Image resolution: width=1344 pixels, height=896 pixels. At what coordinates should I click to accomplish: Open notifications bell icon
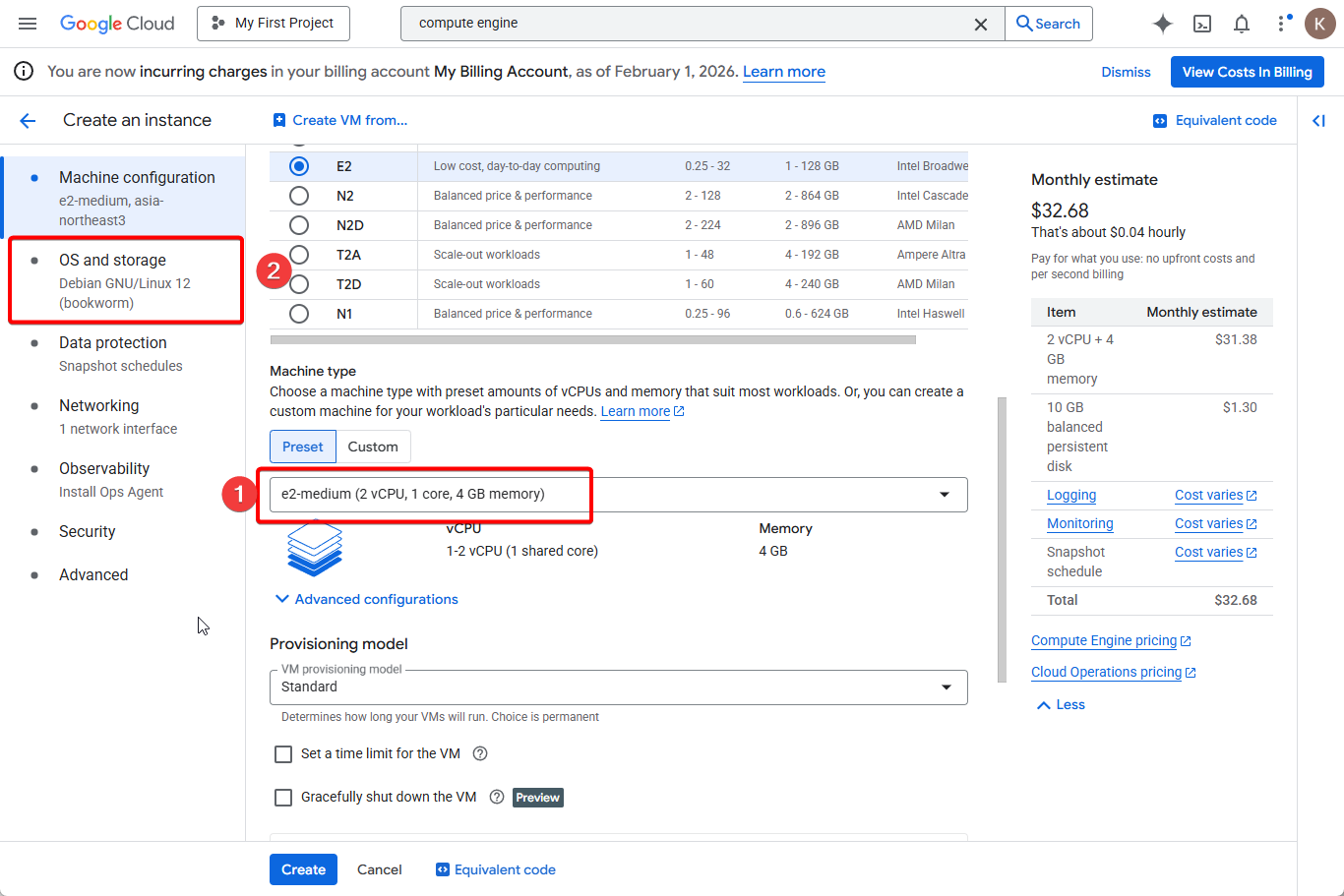pos(1242,24)
